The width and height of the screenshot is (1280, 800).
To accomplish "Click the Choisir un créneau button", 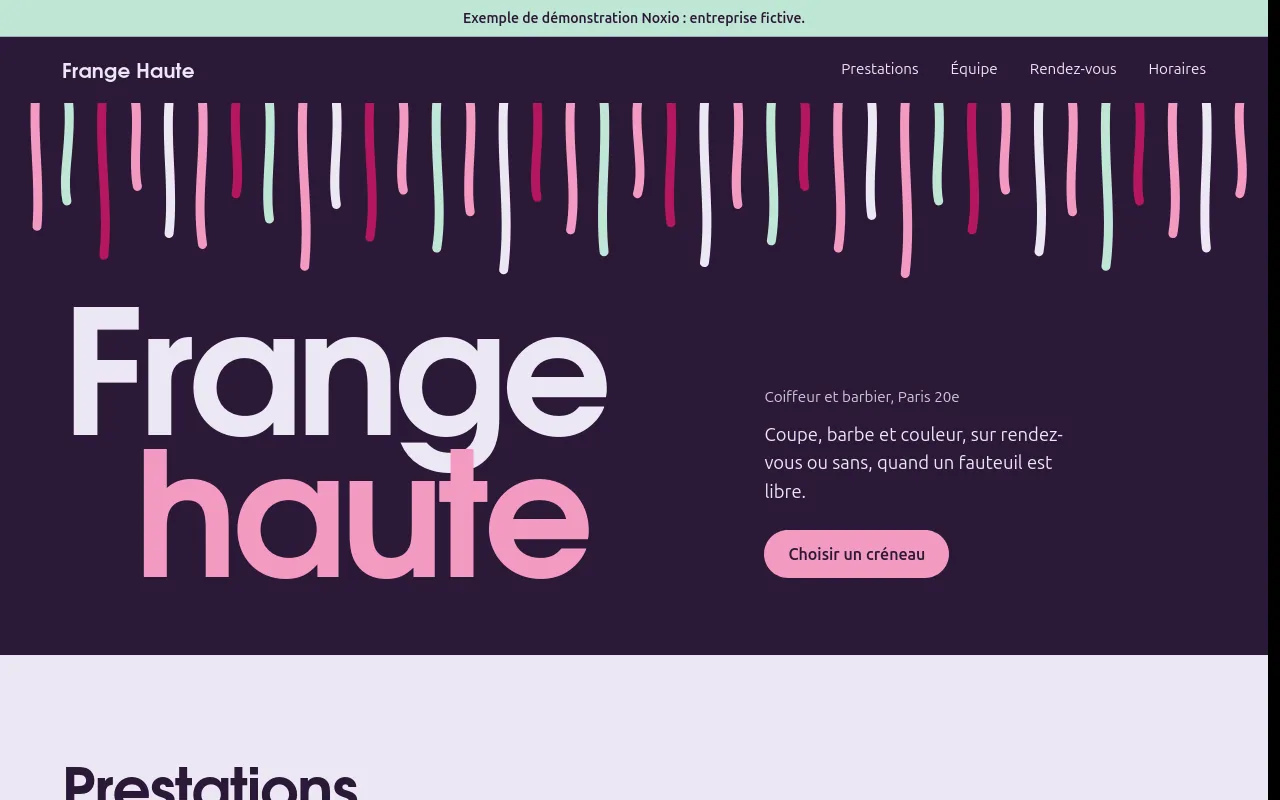I will coord(856,554).
